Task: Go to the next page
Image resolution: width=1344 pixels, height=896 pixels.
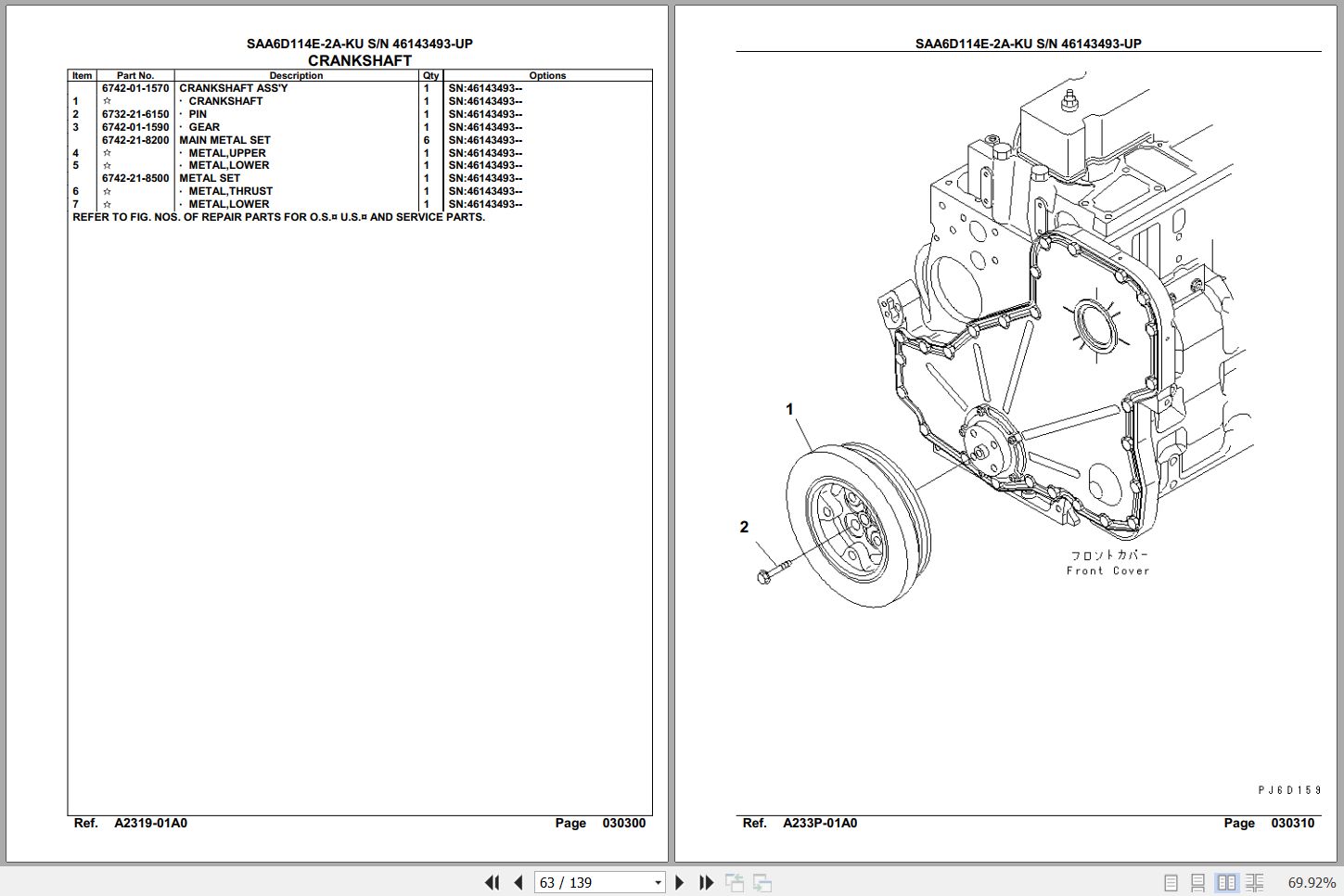Action: point(679,882)
